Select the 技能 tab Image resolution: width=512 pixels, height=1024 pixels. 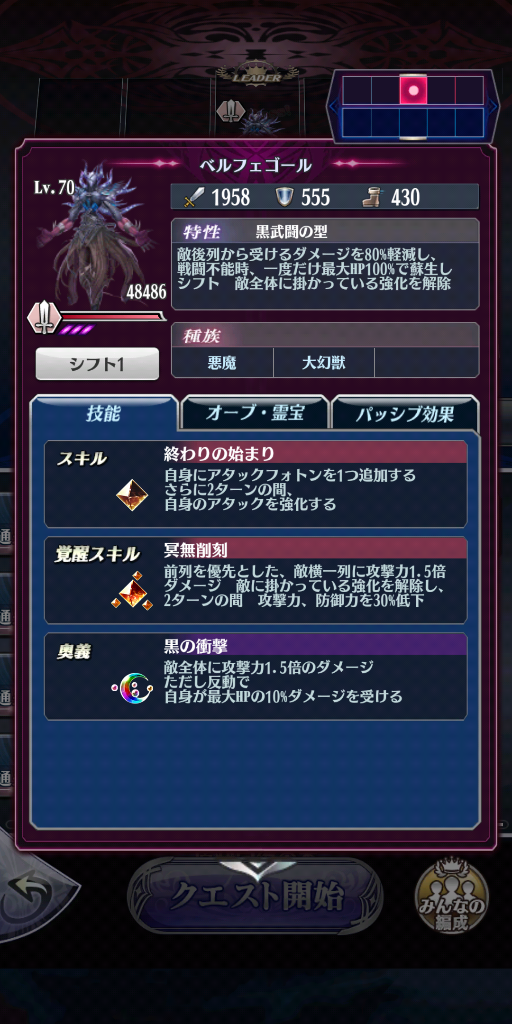[104, 413]
